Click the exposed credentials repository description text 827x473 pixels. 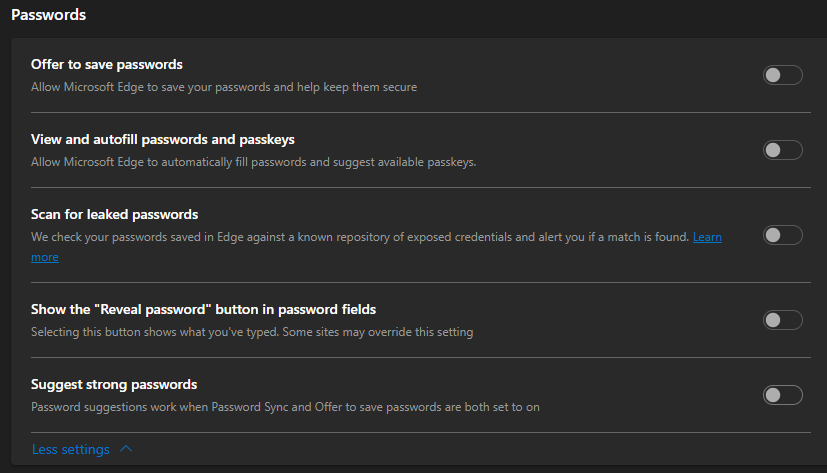click(360, 237)
